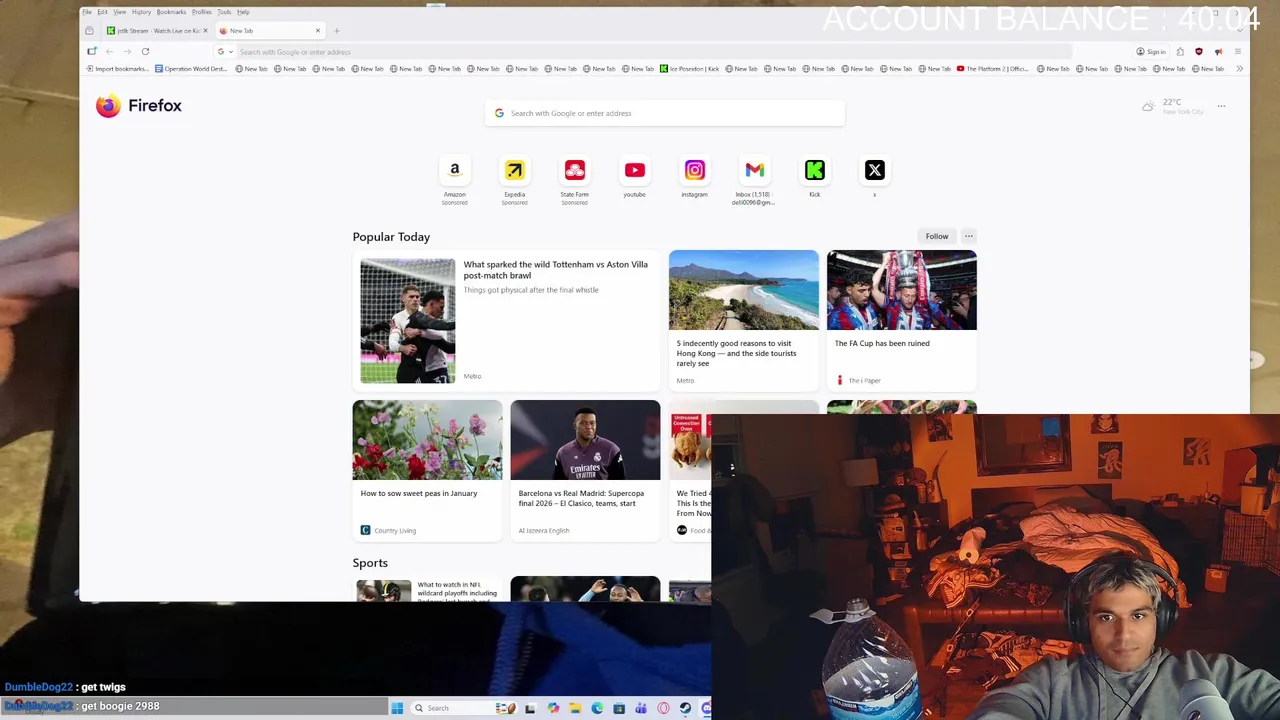Screen dimensions: 1280x720
Task: Open the Ice Poseidon Kick bookmark
Action: pos(689,69)
